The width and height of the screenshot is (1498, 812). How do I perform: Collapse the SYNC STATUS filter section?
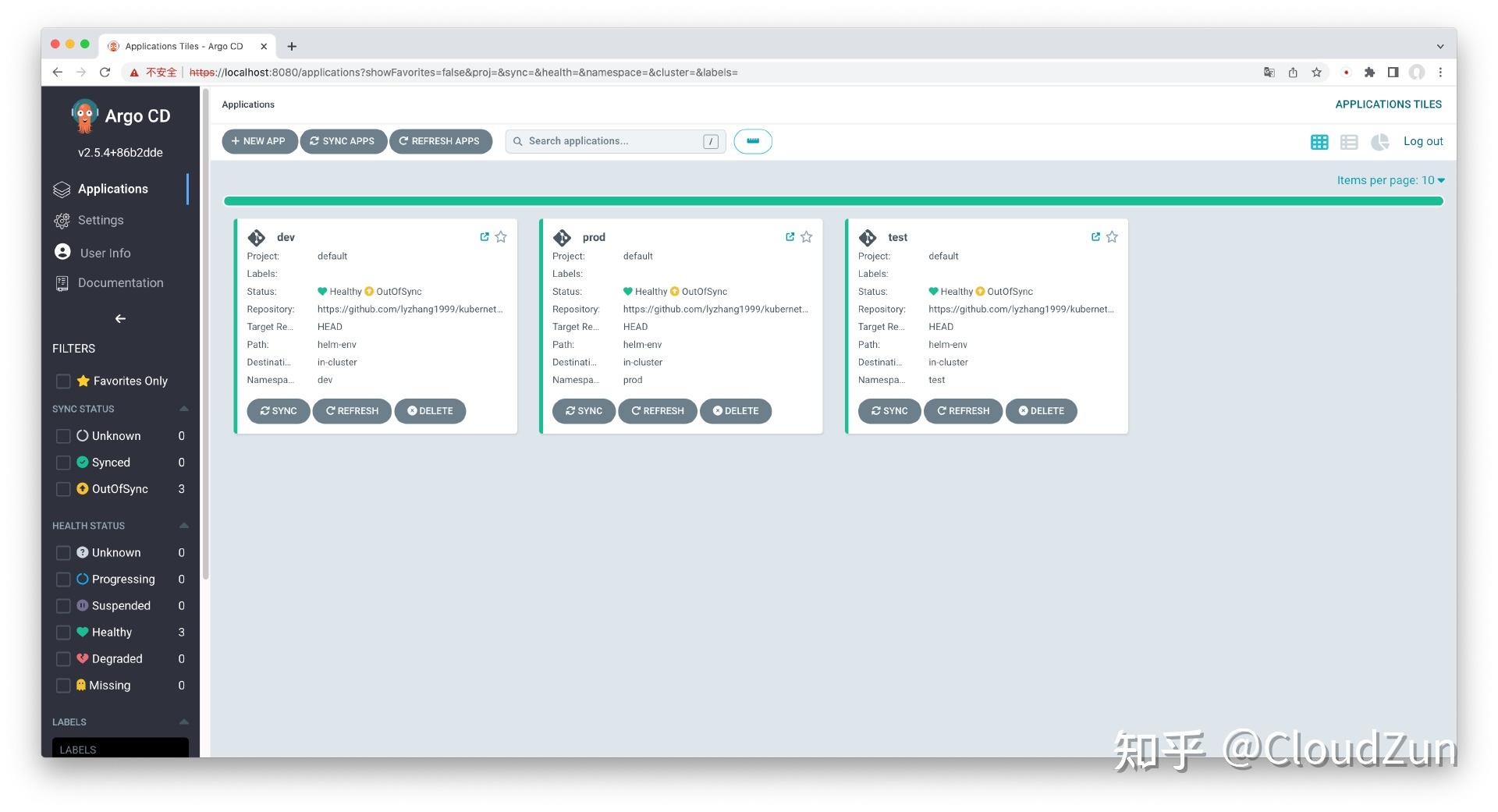coord(184,409)
